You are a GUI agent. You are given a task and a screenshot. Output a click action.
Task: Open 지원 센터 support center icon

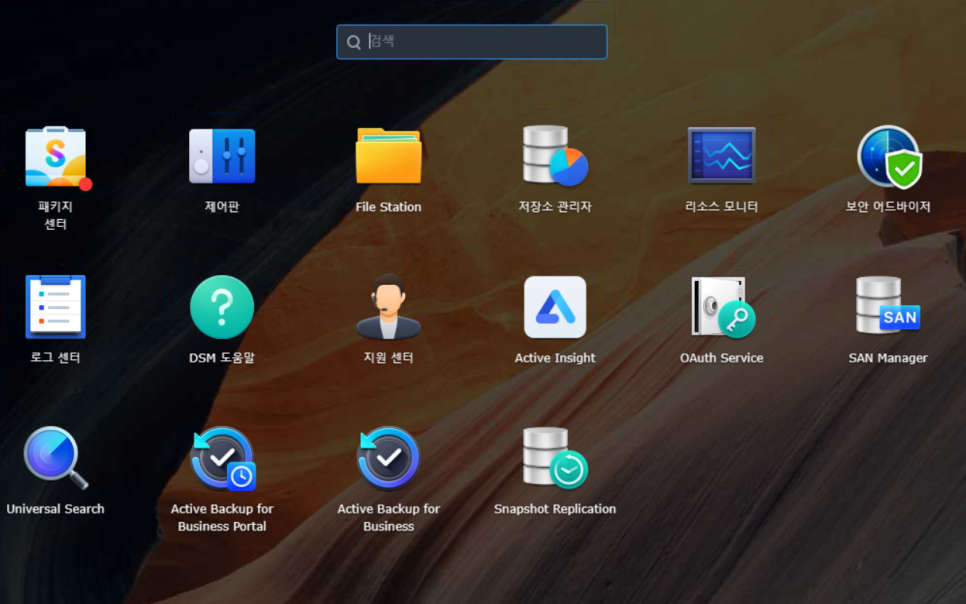click(388, 306)
